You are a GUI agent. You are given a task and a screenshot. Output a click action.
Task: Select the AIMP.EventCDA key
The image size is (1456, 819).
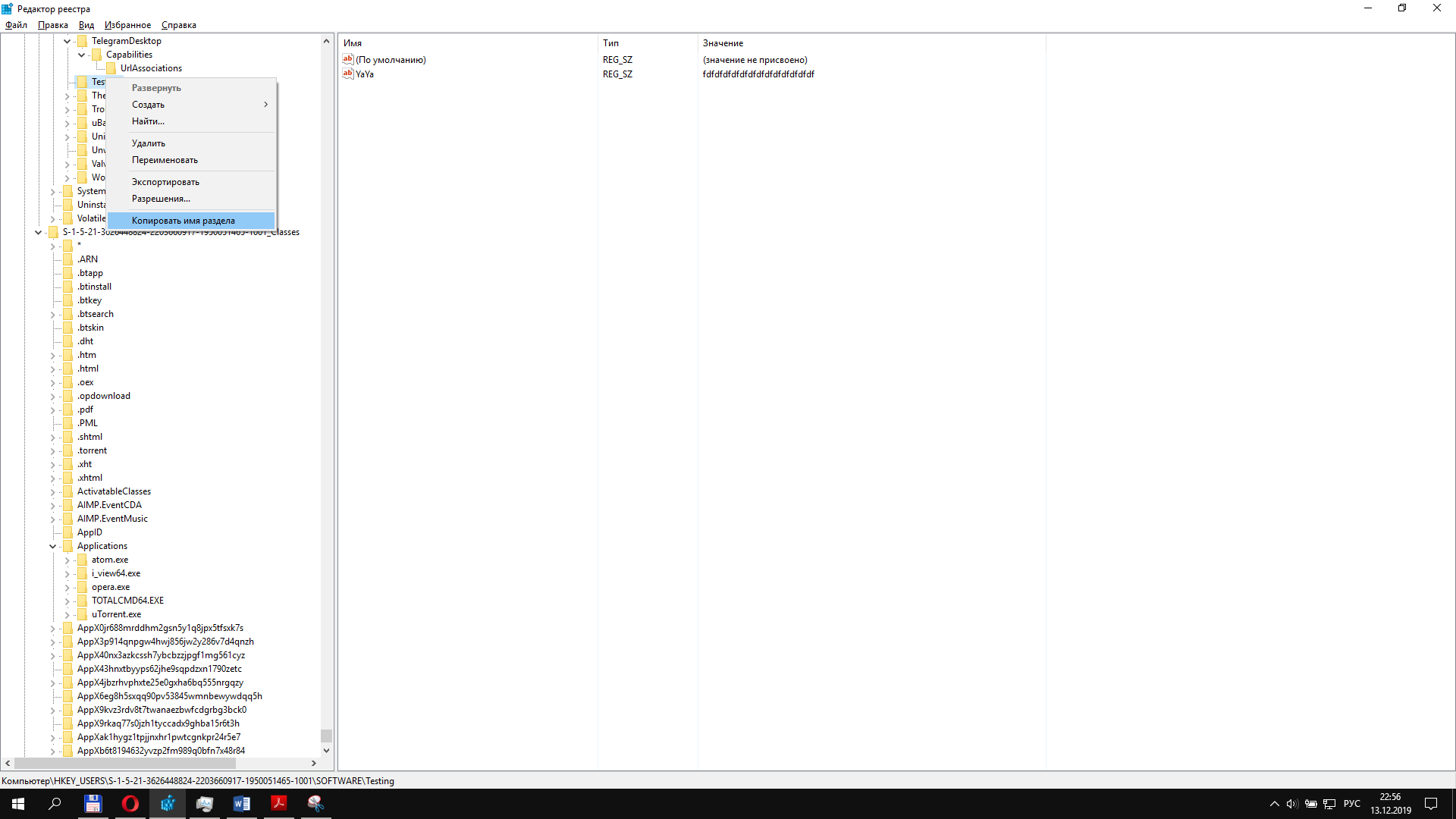click(109, 505)
